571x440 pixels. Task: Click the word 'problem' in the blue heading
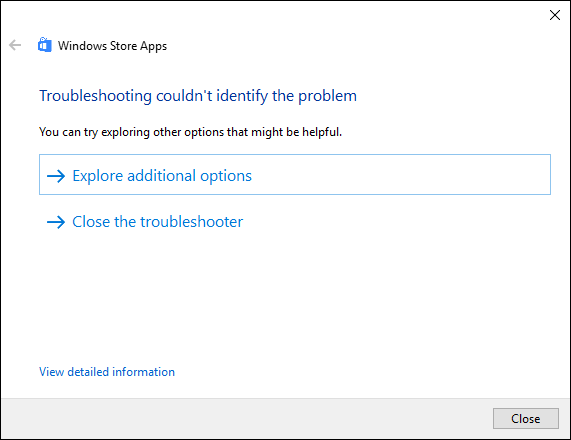(x=327, y=97)
